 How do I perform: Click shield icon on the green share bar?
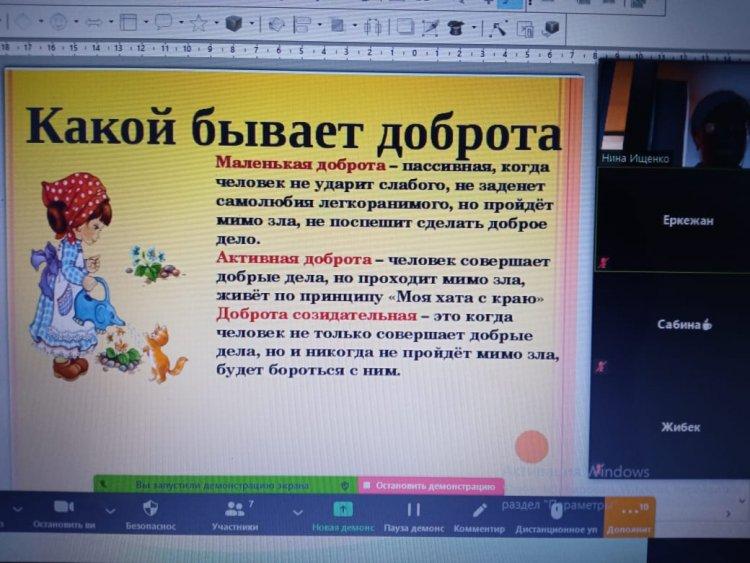tap(345, 486)
